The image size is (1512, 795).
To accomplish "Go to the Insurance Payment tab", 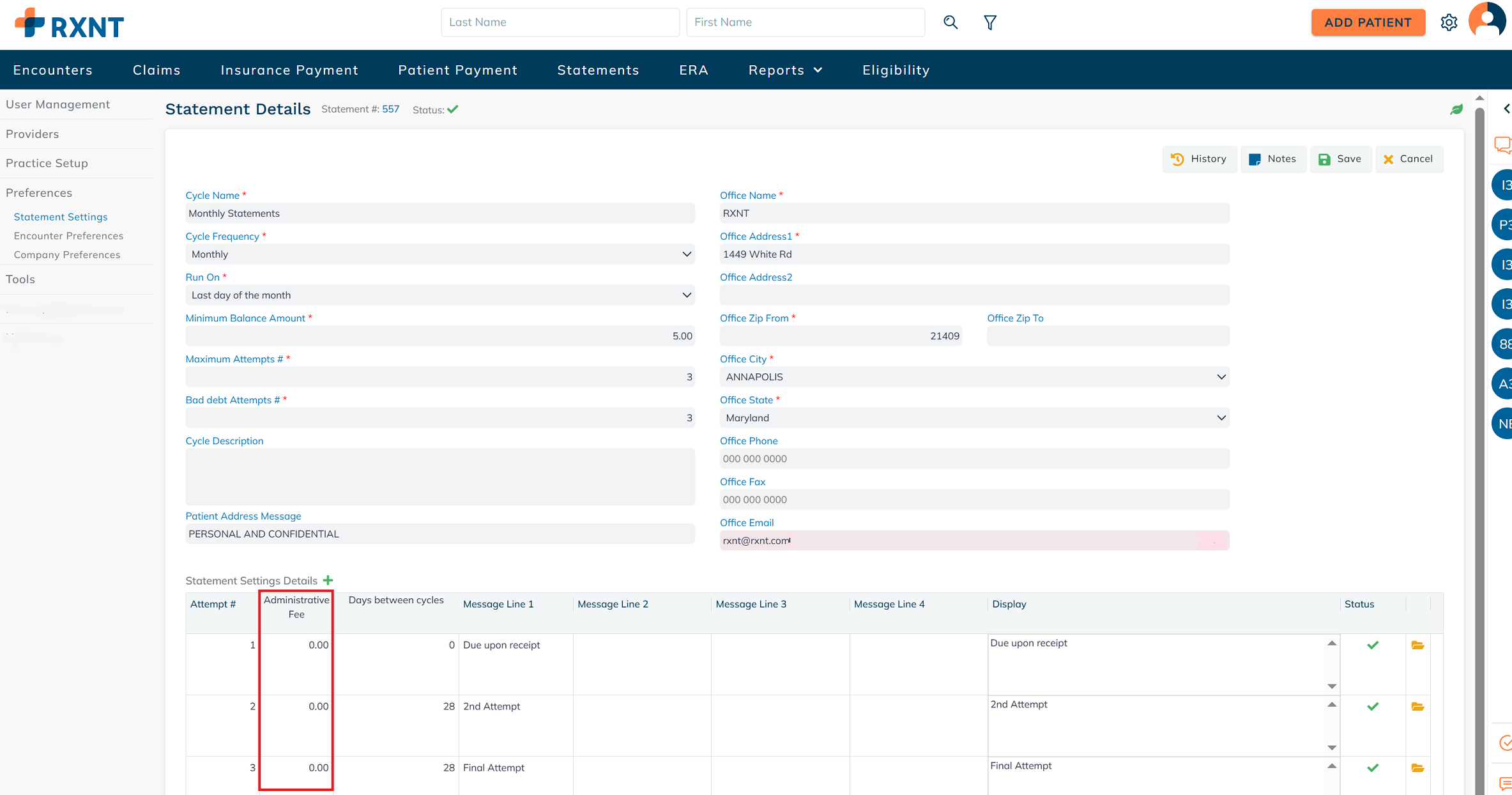I will coord(289,70).
